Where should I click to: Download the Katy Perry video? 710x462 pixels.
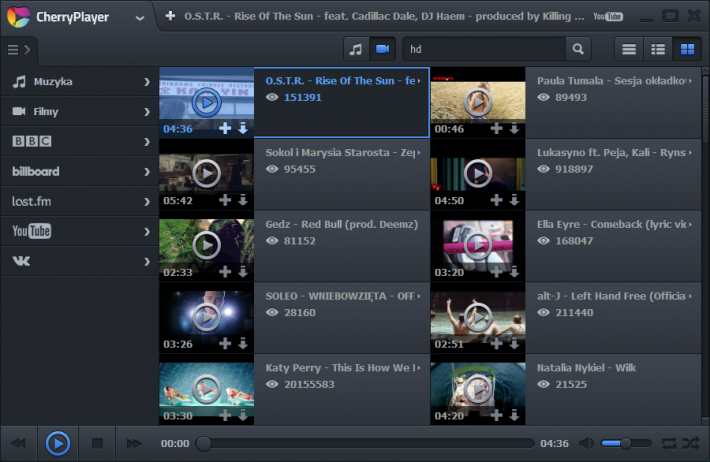(243, 415)
